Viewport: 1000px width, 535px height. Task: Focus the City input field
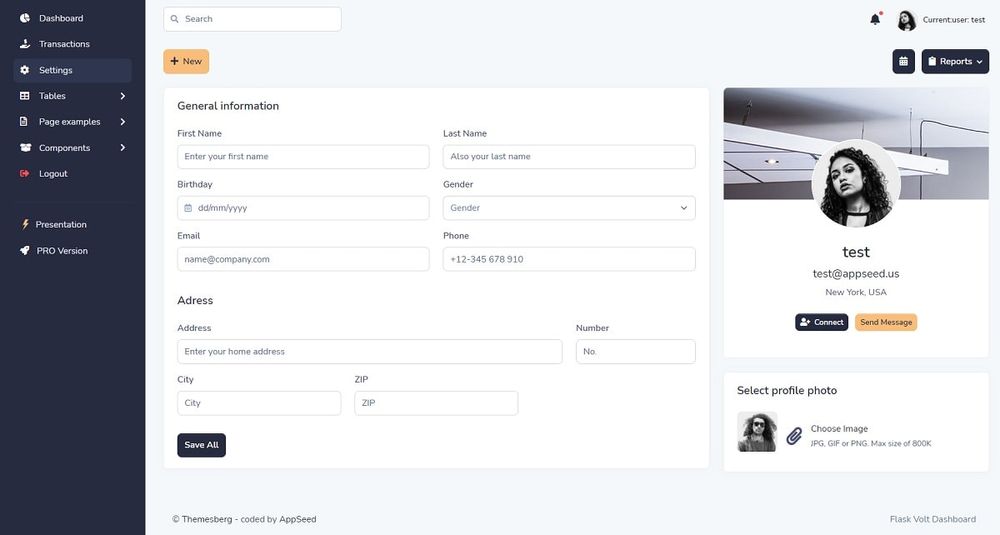[x=259, y=403]
